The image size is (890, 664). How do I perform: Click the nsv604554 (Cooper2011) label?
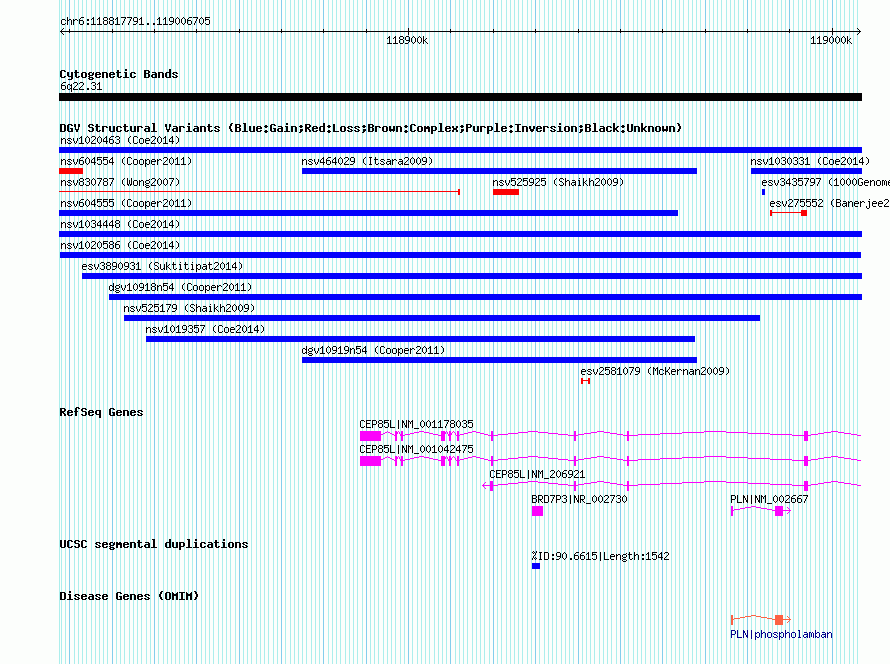[x=126, y=161]
